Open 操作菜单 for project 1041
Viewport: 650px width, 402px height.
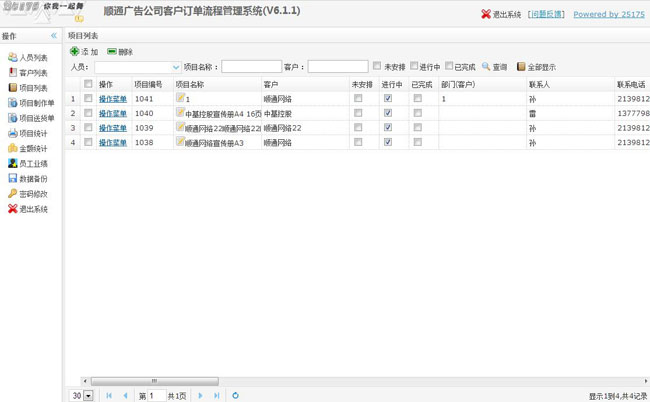pos(113,99)
